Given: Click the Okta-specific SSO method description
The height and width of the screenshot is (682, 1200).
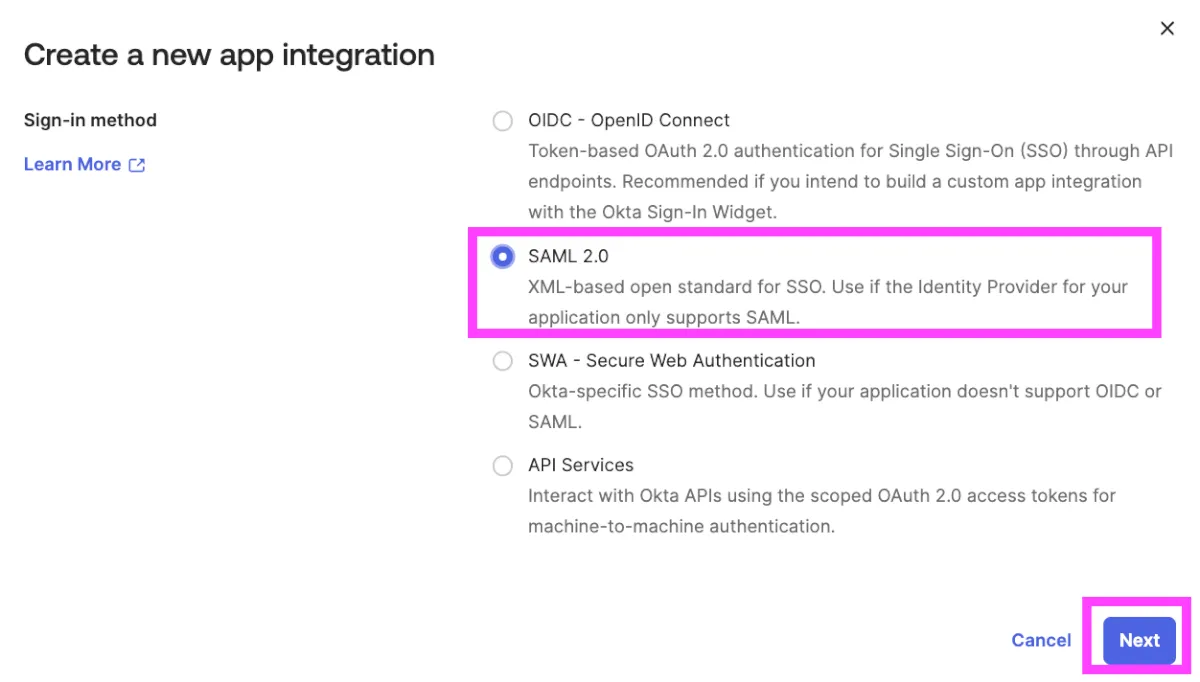Looking at the screenshot, I should [844, 392].
